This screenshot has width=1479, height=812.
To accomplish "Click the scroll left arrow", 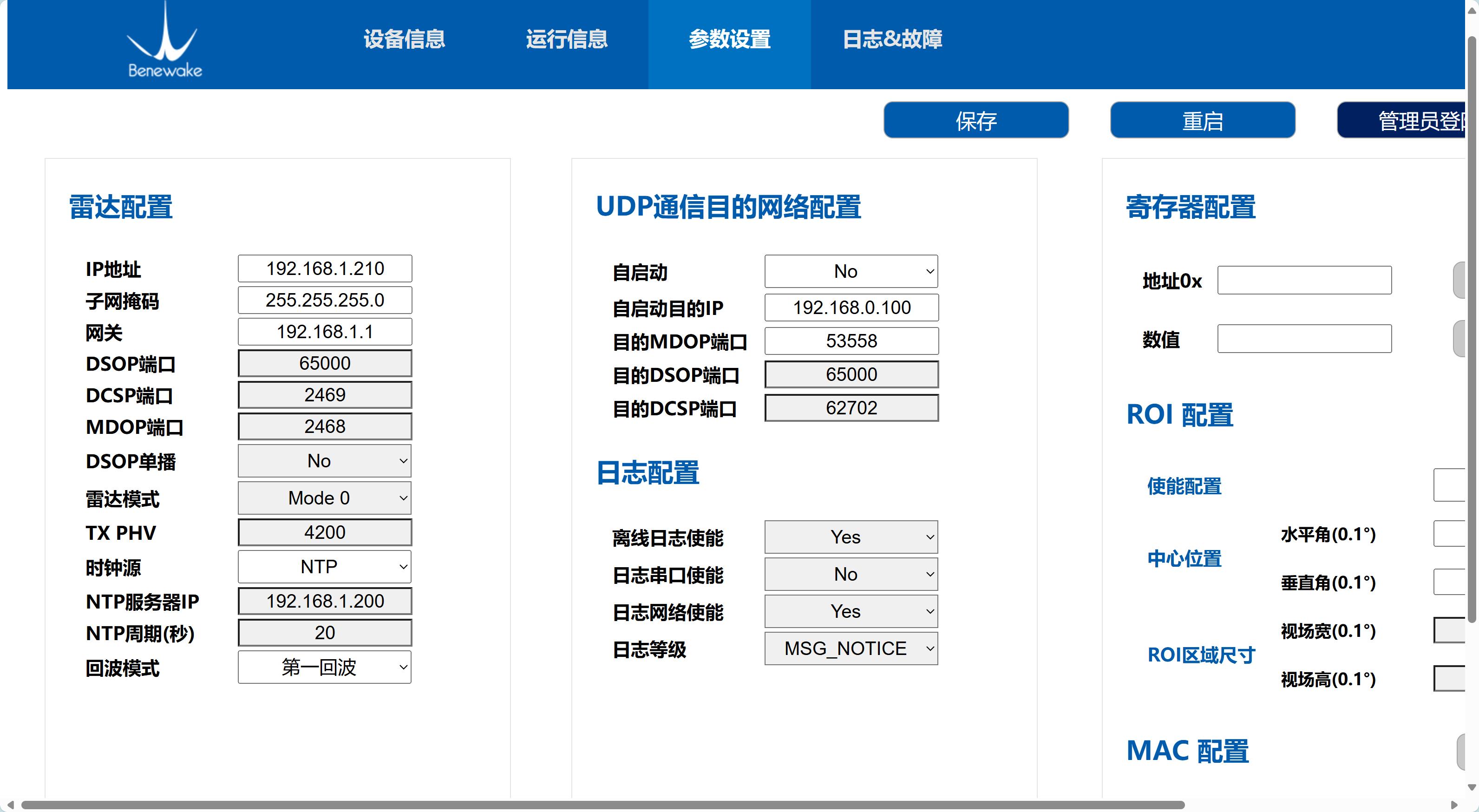I will coord(10,805).
